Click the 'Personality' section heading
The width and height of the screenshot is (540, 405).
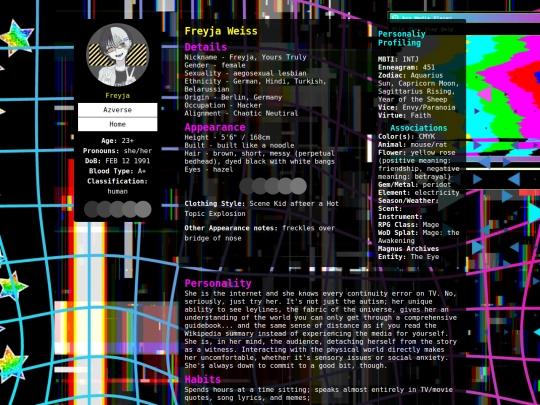click(x=218, y=283)
